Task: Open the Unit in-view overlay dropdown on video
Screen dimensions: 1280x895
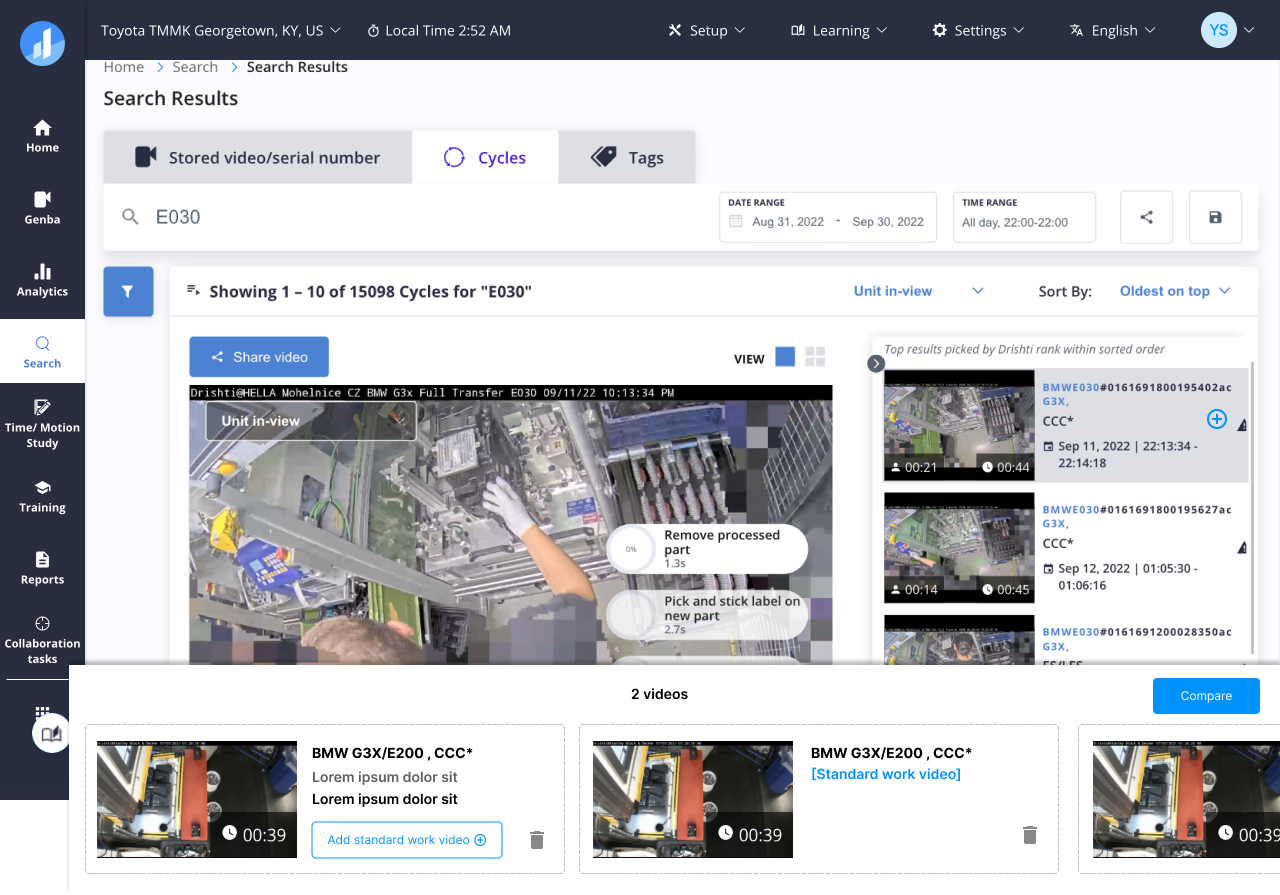Action: [311, 421]
